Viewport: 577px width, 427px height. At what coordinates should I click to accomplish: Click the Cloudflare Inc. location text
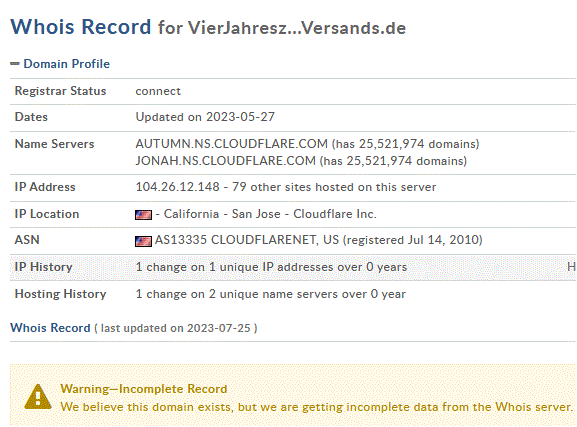coord(334,214)
